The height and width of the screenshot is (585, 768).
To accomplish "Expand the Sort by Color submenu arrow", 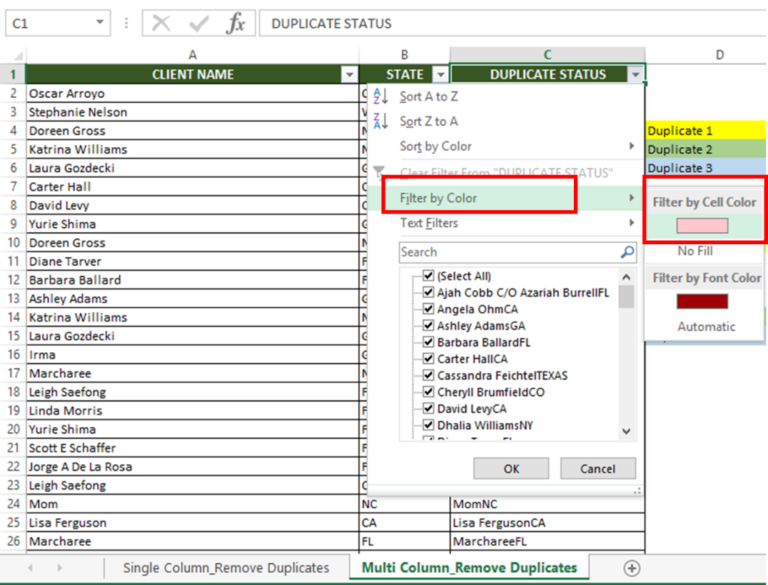I will (x=631, y=146).
